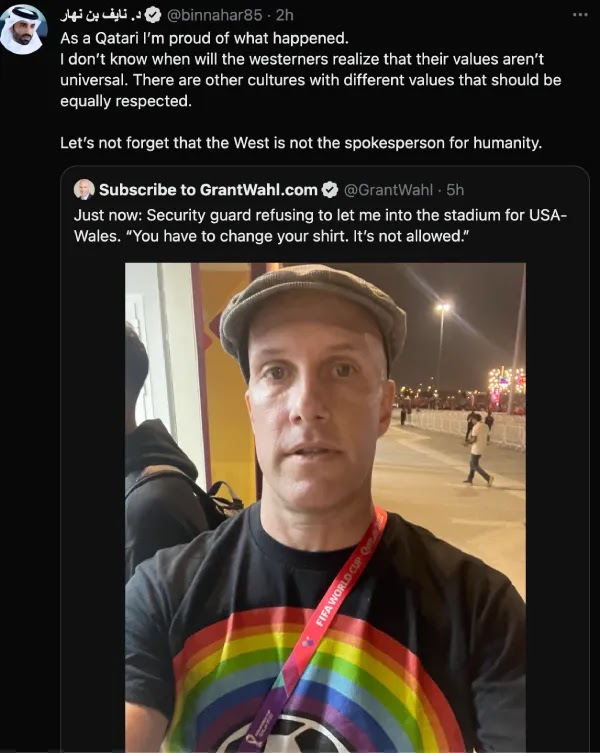Open quoted tweet via the 5h timestamp
Screen dimensions: 600x753
coord(455,190)
